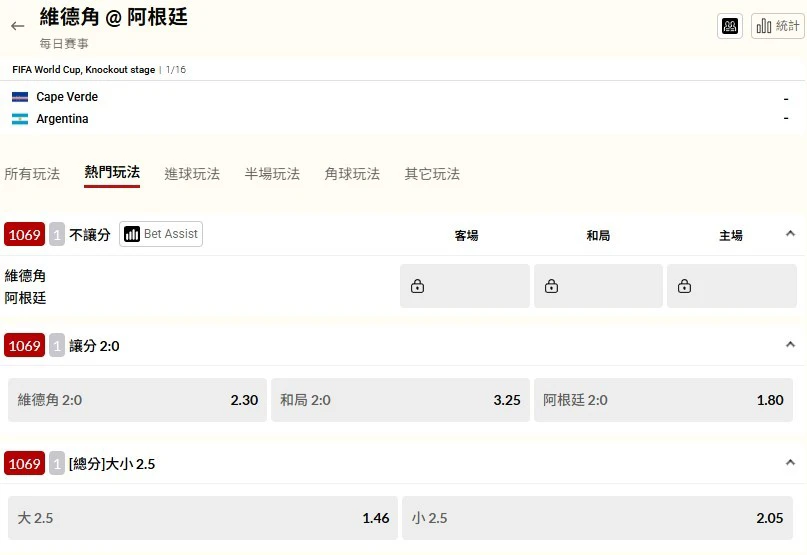Select 大 2.5 at odds 1.46
Screen dimensions: 807x555
click(x=203, y=518)
